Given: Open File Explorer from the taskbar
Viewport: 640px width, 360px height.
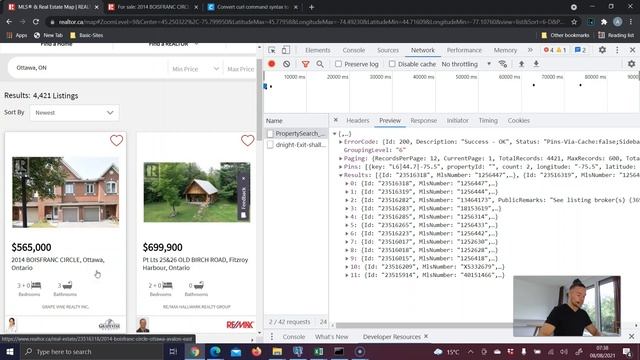Looking at the screenshot, I should click(277, 351).
